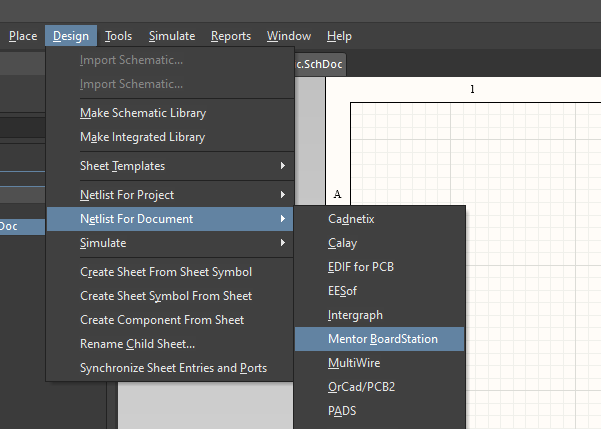Select EDIF for PCB netlist format

pyautogui.click(x=379, y=267)
